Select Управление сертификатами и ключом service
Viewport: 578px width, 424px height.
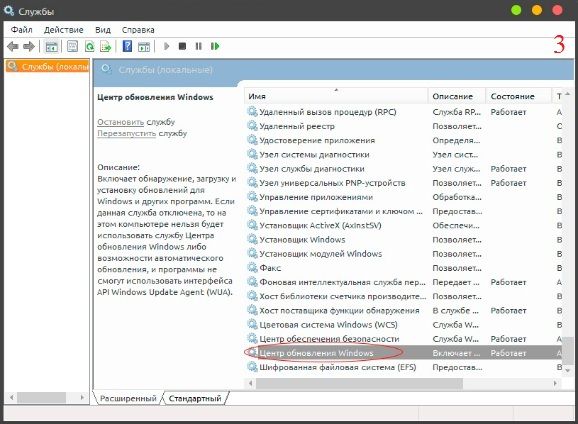point(404,211)
